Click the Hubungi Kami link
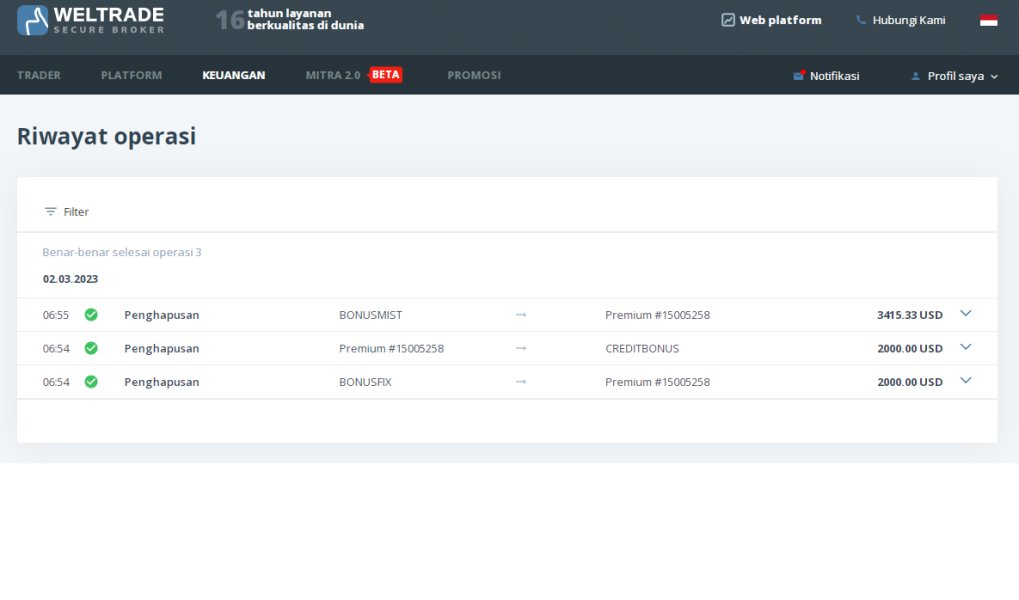This screenshot has width=1019, height=600. point(901,20)
